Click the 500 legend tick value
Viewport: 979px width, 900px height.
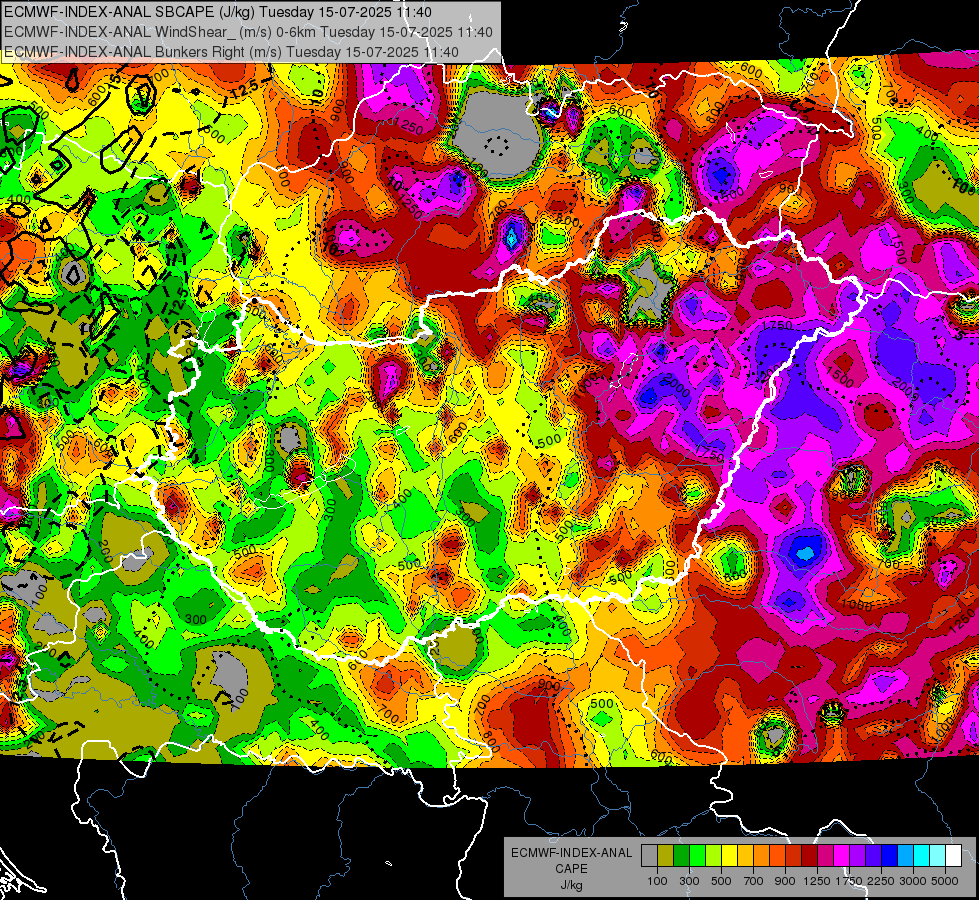coord(721,881)
